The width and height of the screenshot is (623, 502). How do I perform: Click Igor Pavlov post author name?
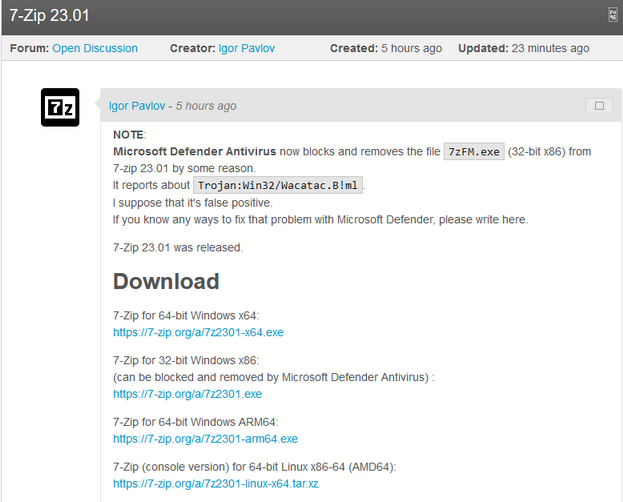tap(137, 106)
